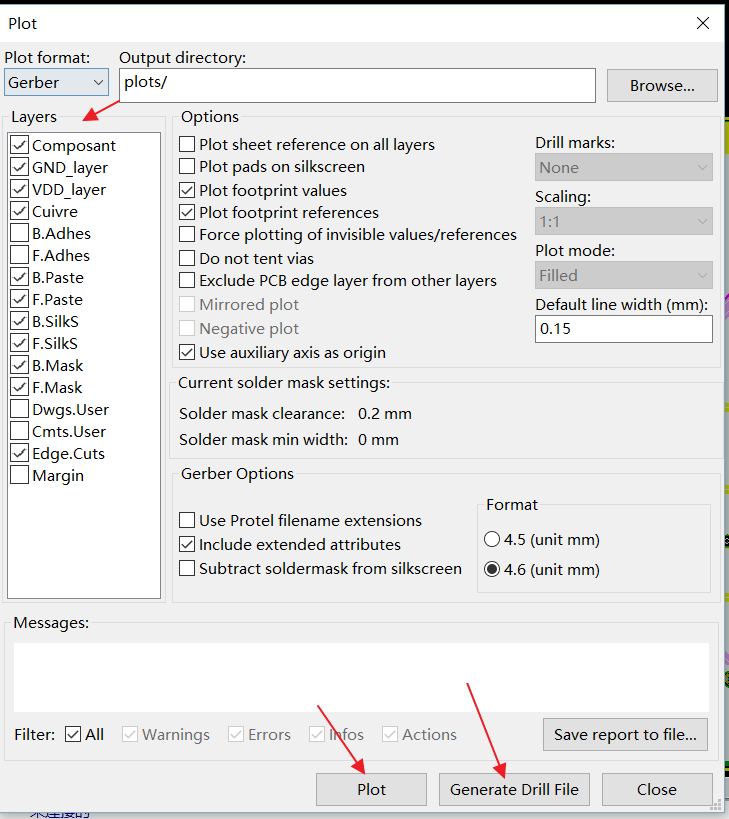The image size is (729, 819).
Task: Toggle the GND_layer checkbox
Action: 19,168
